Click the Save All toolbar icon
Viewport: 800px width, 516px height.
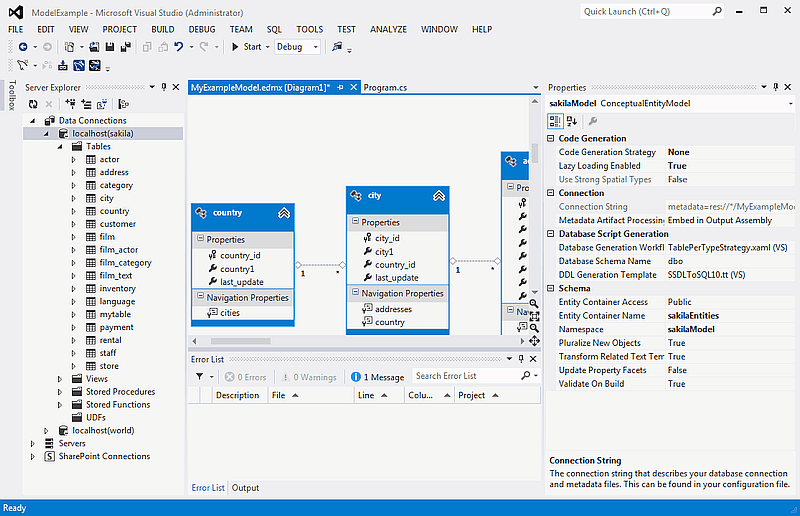click(125, 47)
